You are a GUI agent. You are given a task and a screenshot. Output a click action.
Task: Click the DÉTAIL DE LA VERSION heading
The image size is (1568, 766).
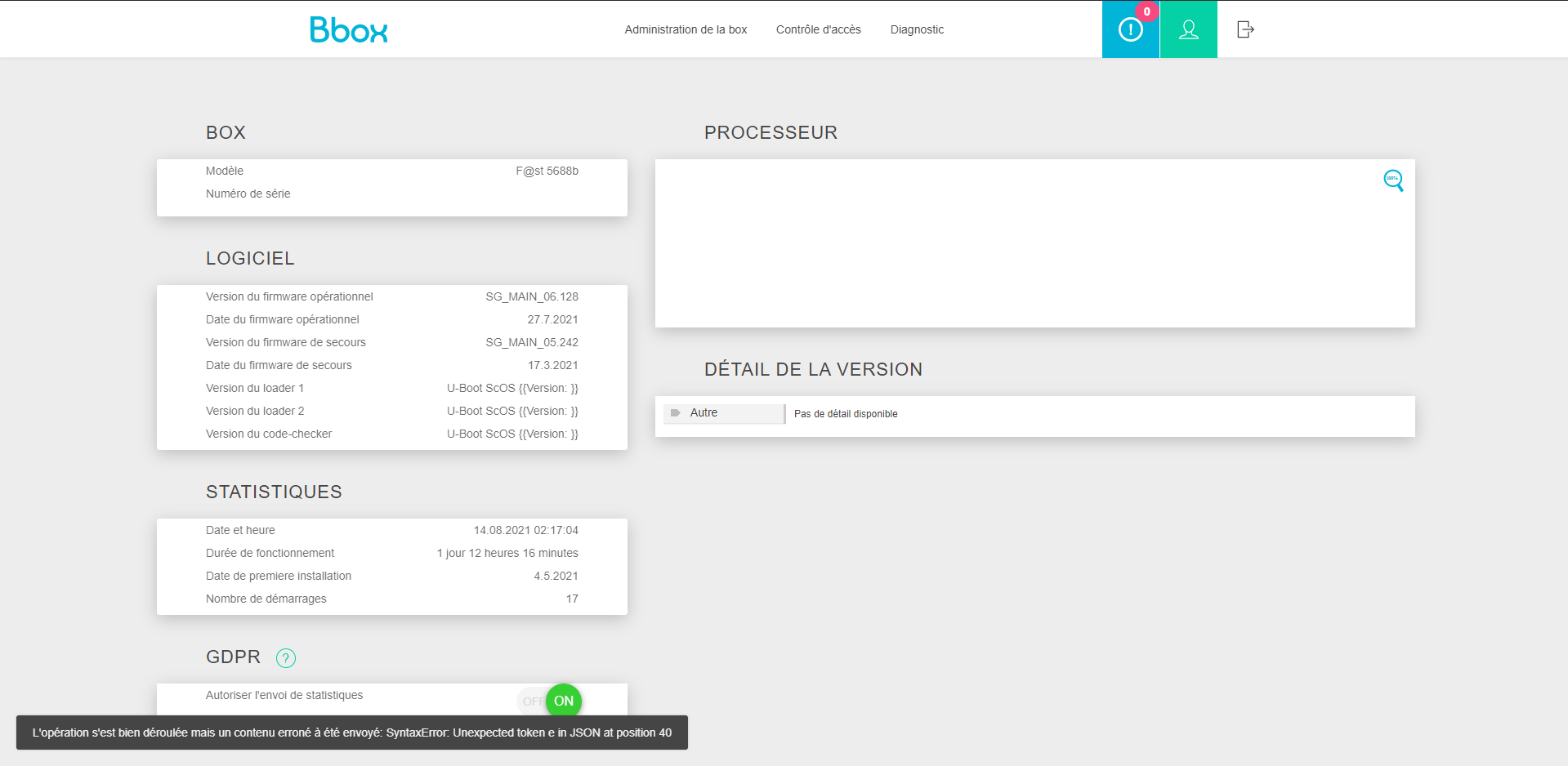[x=813, y=369]
